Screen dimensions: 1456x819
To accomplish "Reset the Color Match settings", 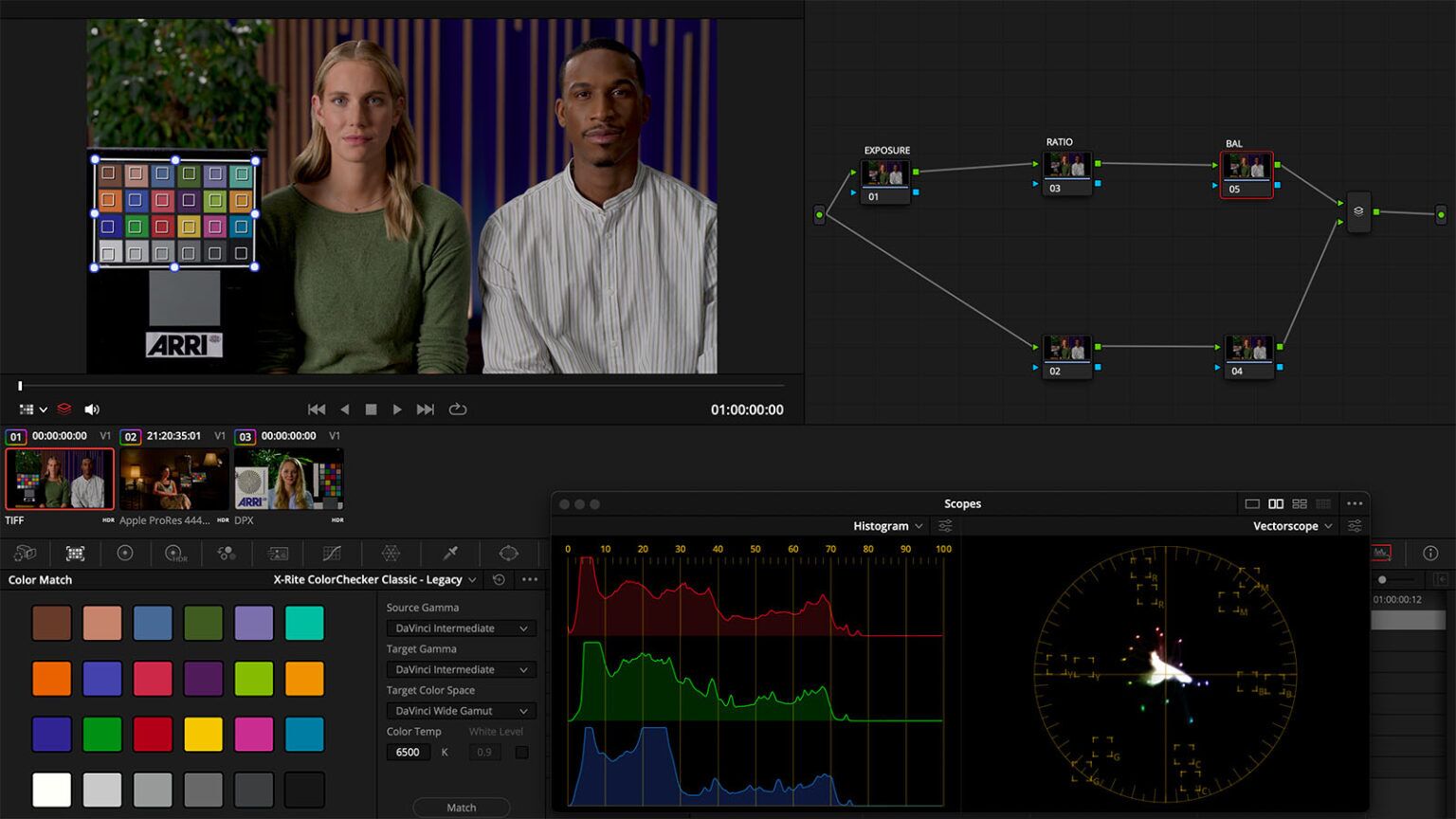I will pos(498,579).
